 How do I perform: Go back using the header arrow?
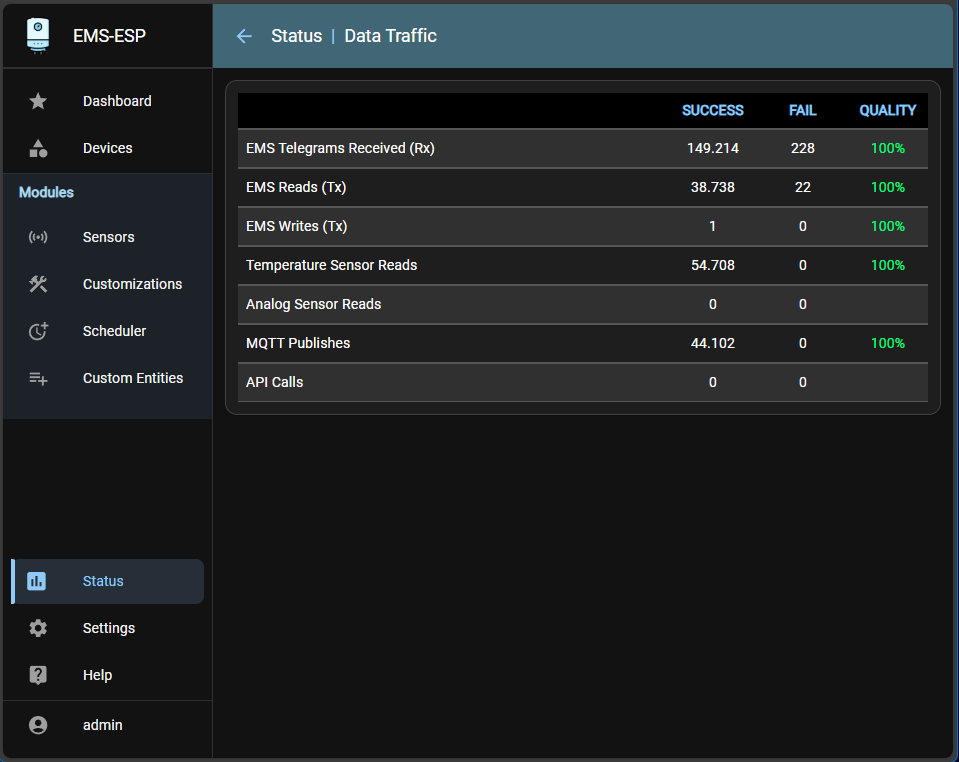click(x=244, y=36)
